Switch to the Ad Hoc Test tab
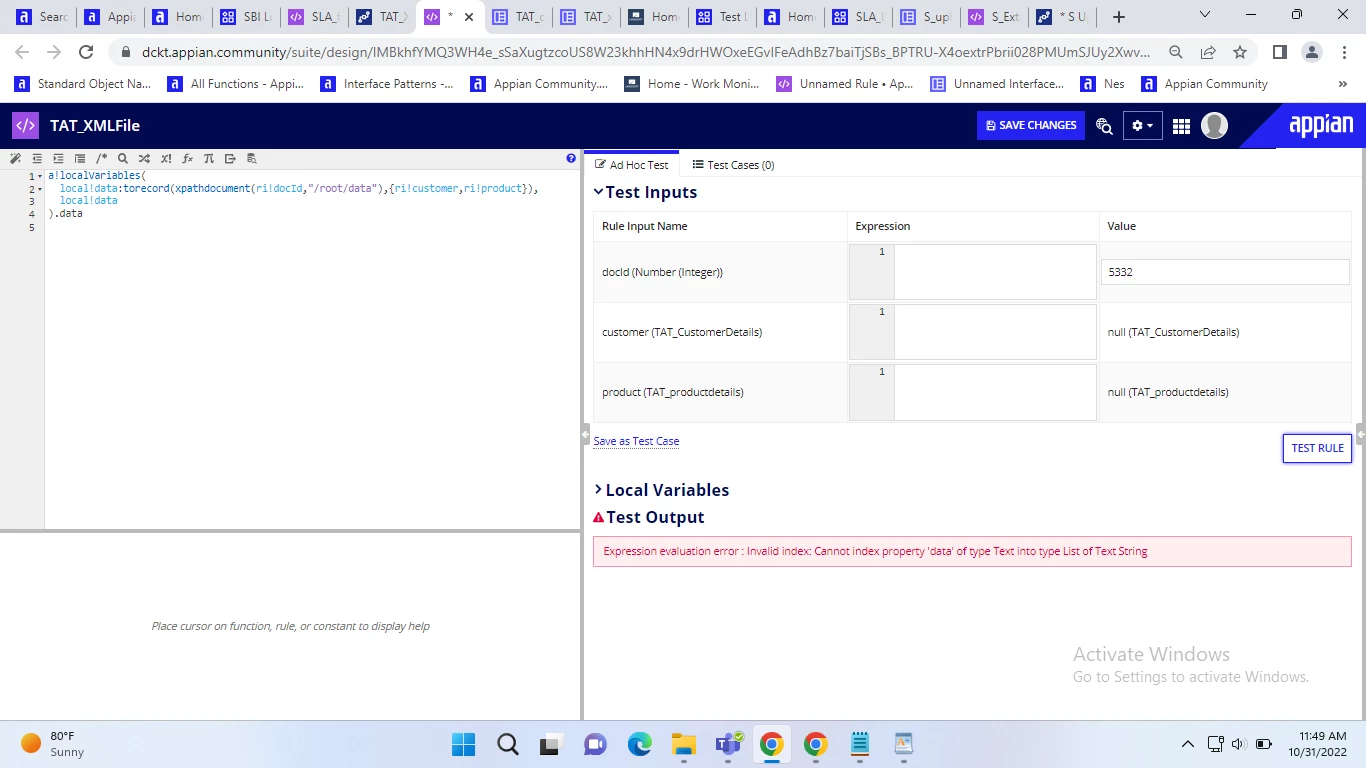1366x768 pixels. [632, 165]
